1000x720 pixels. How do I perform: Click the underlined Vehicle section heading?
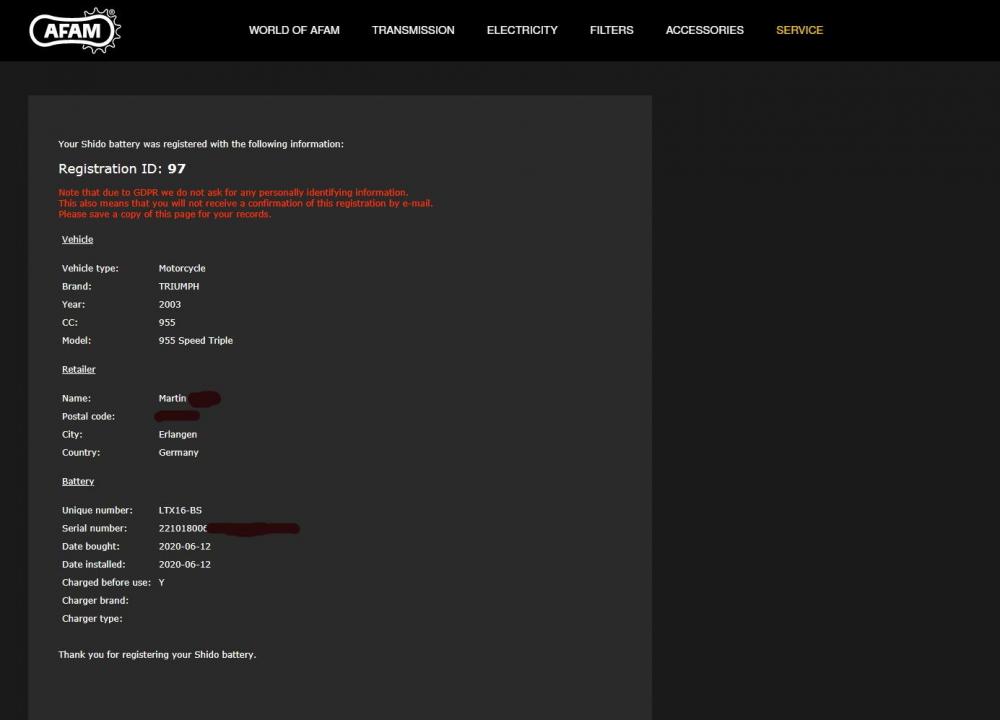pos(77,239)
